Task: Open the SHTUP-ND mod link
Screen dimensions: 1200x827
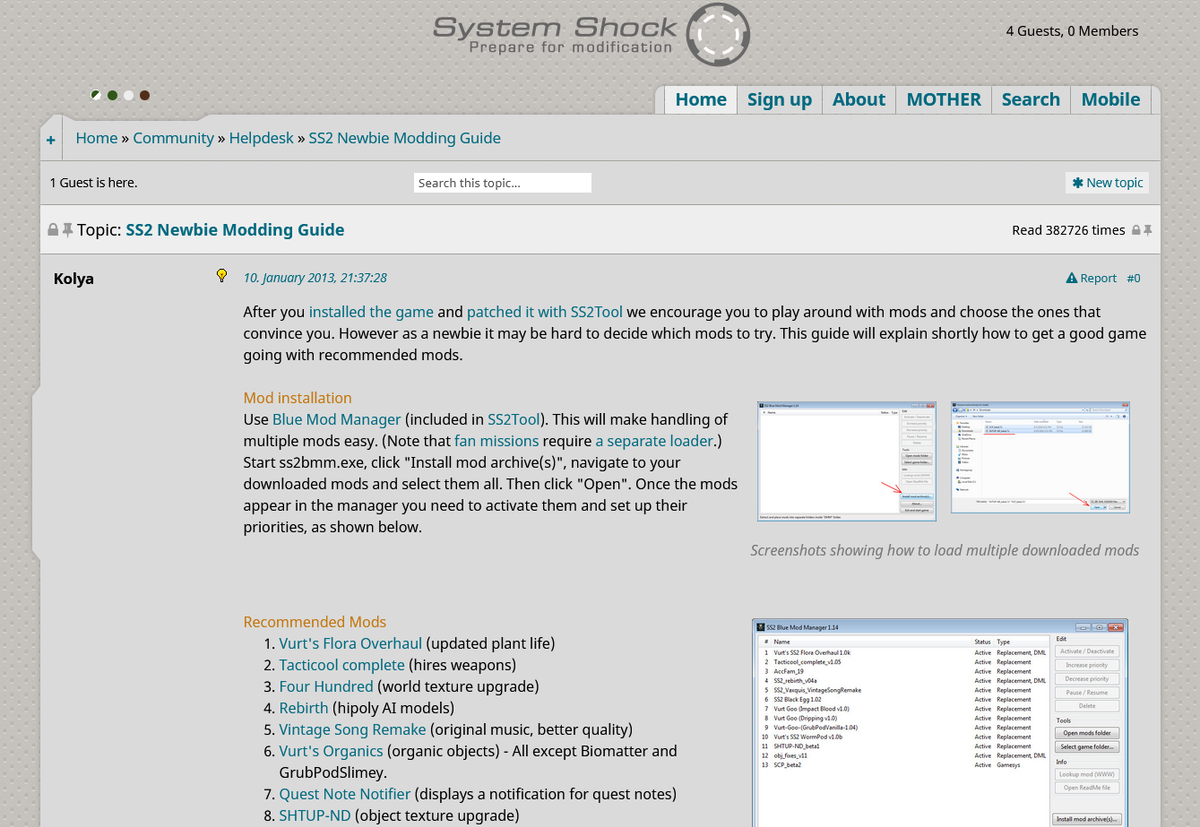Action: click(x=315, y=816)
